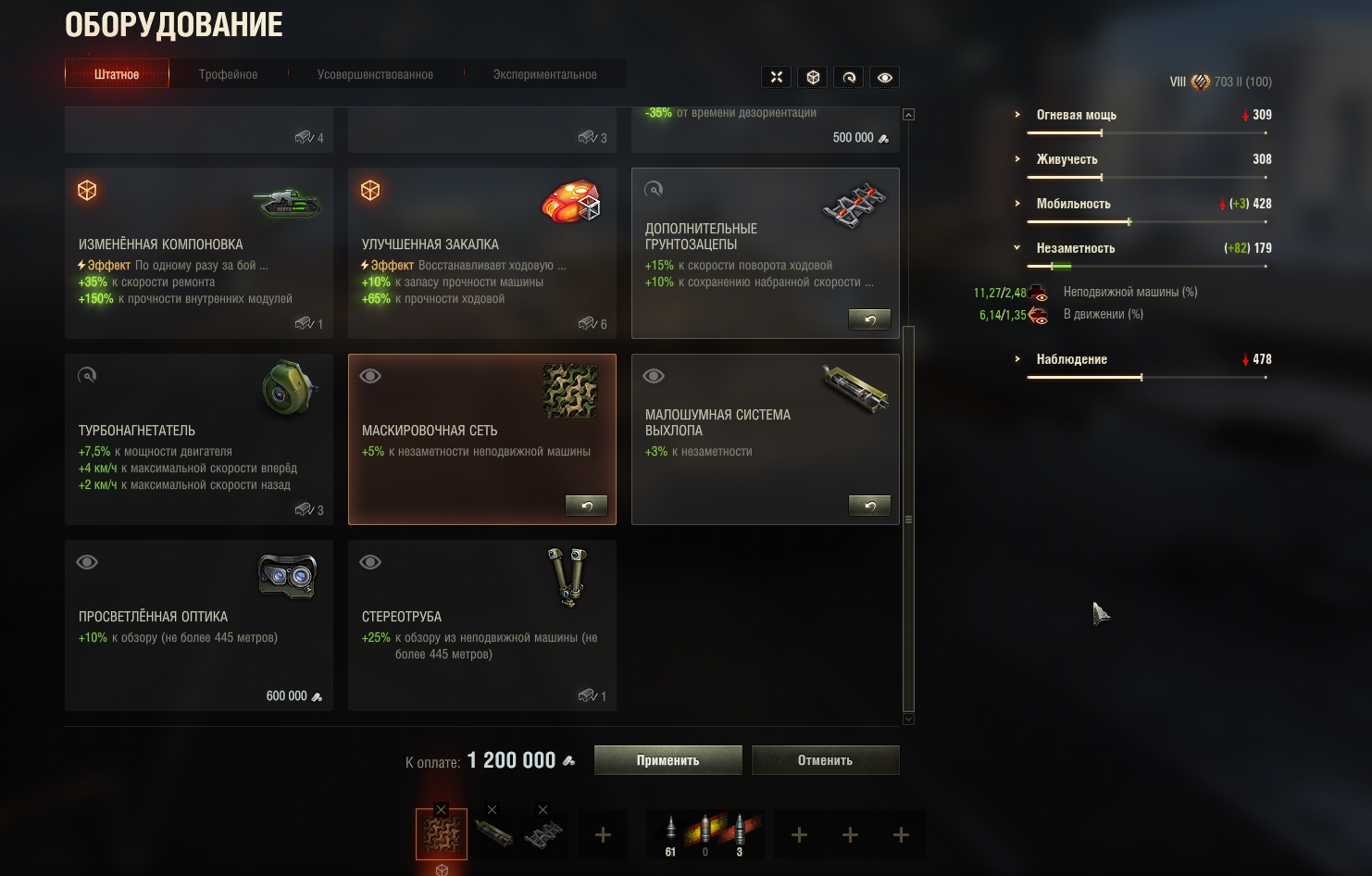Select the Стереотруба equipment icon
This screenshot has height=876, width=1372.
568,576
